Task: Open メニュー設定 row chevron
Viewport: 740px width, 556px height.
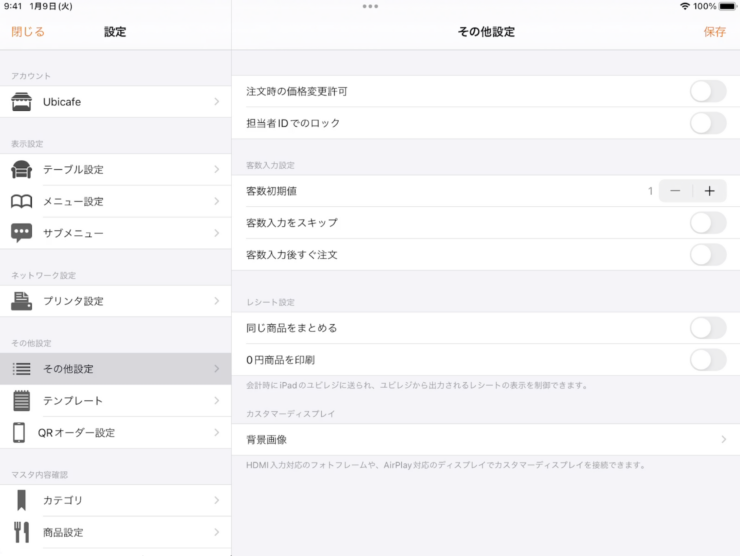Action: (217, 202)
